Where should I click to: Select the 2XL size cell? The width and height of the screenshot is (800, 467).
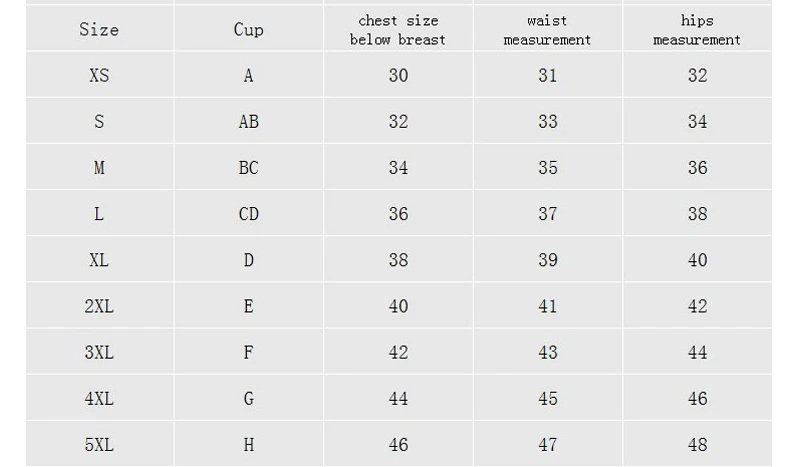99,306
